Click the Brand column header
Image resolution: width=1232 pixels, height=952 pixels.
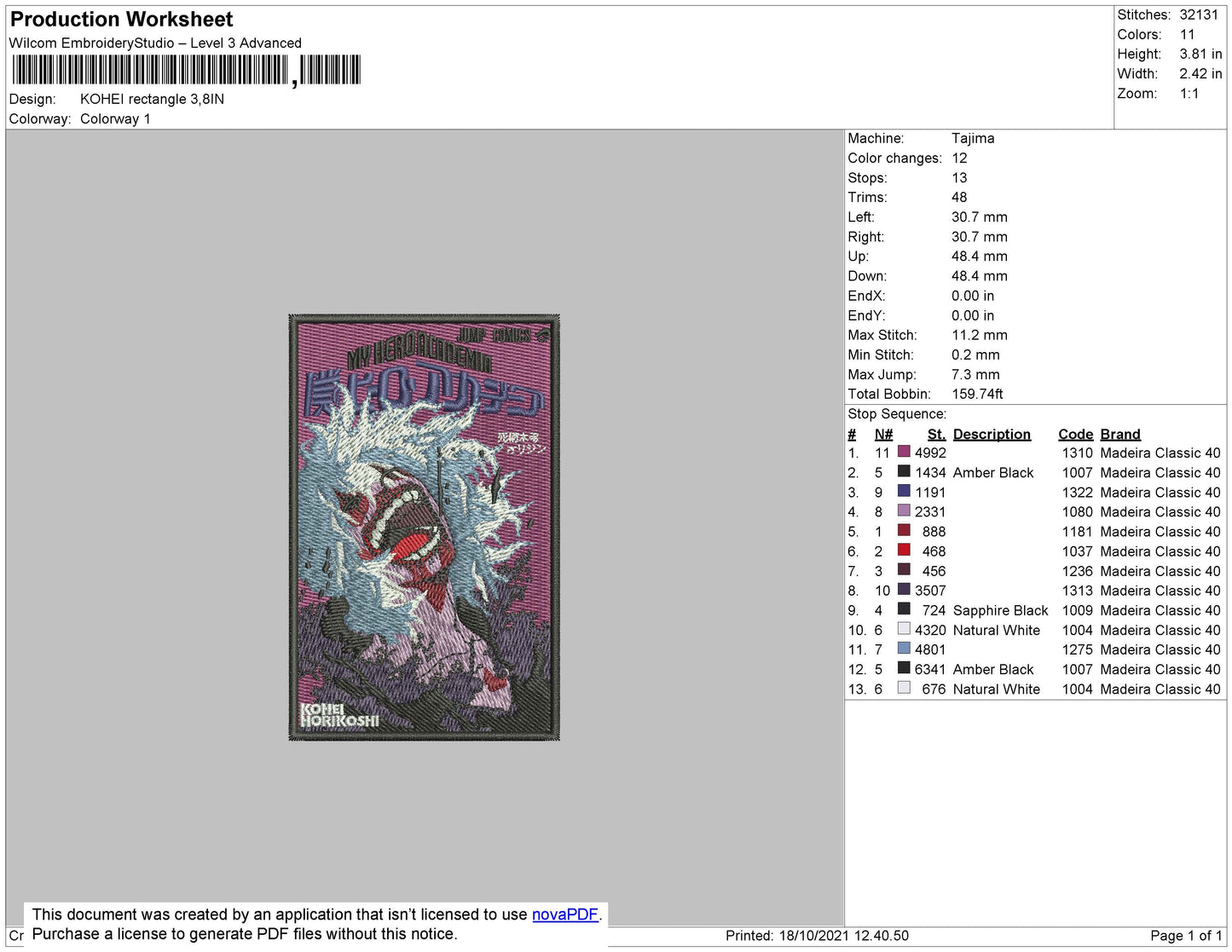click(1120, 434)
